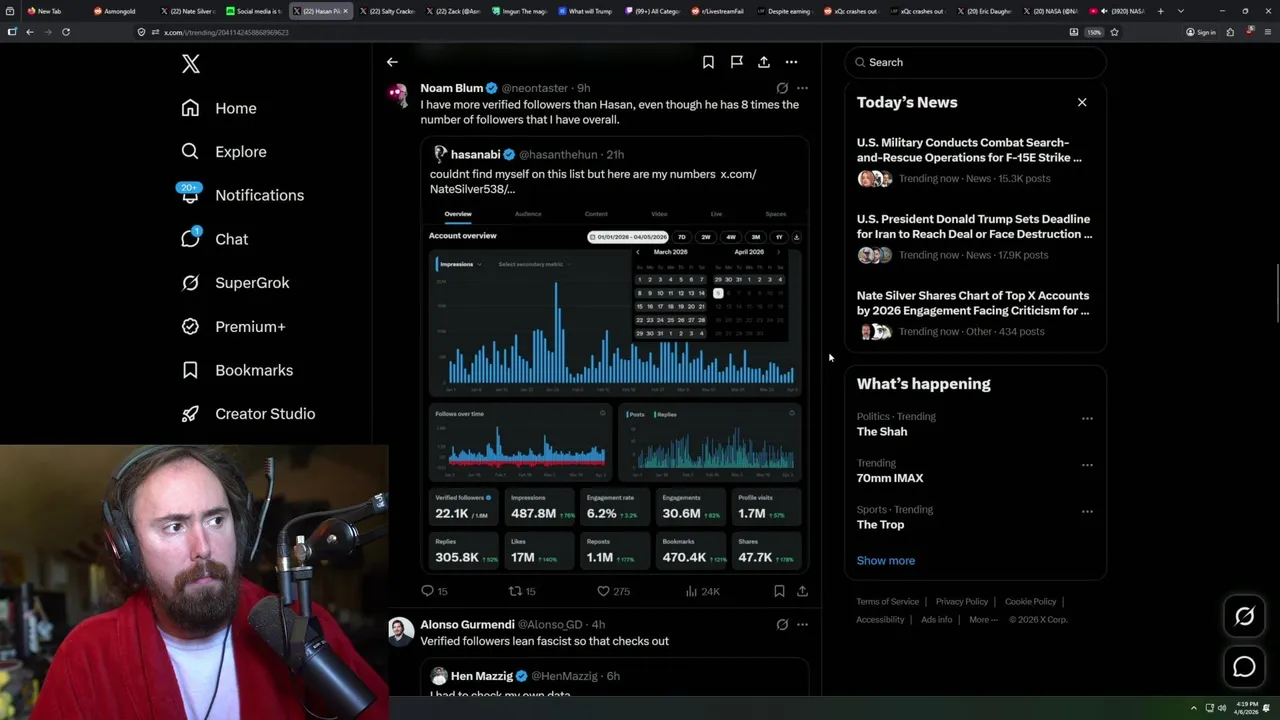Open Terms of Service footer link

(887, 601)
